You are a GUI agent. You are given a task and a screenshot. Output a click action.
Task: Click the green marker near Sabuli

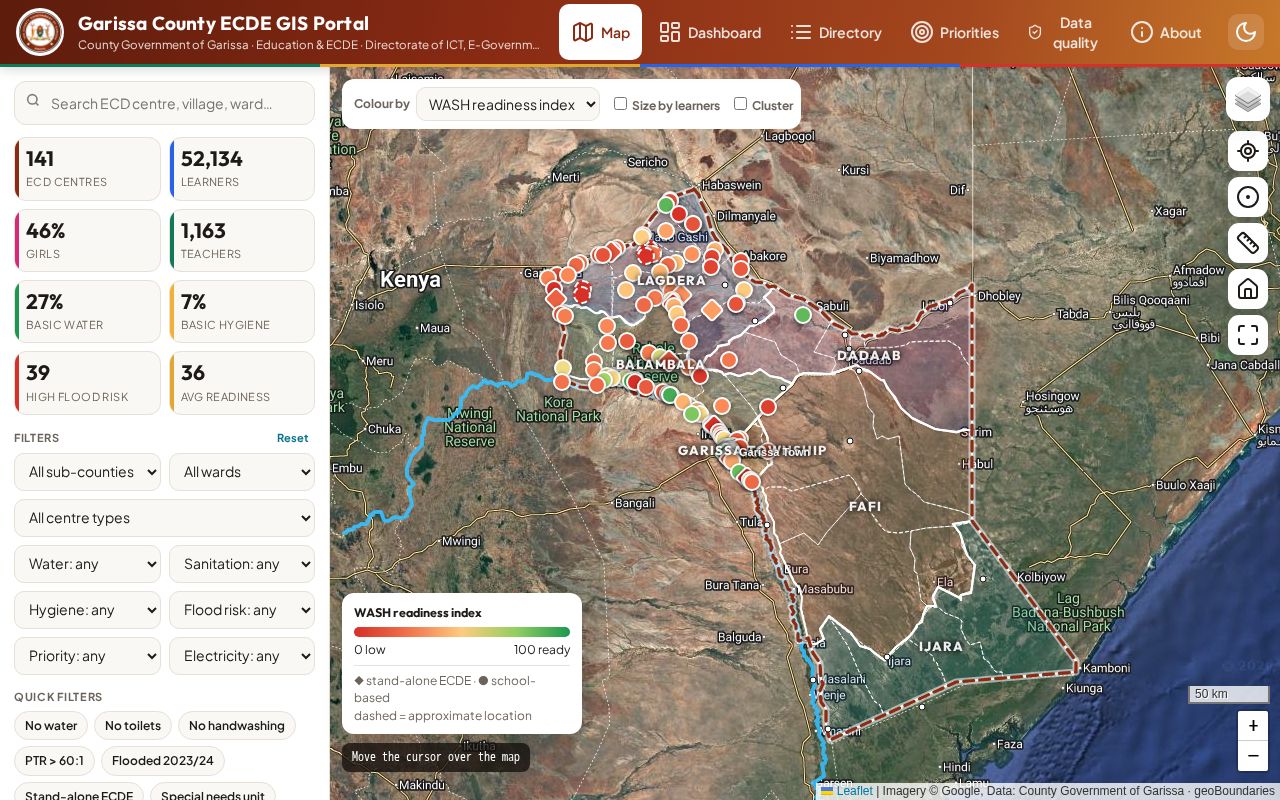(x=802, y=315)
